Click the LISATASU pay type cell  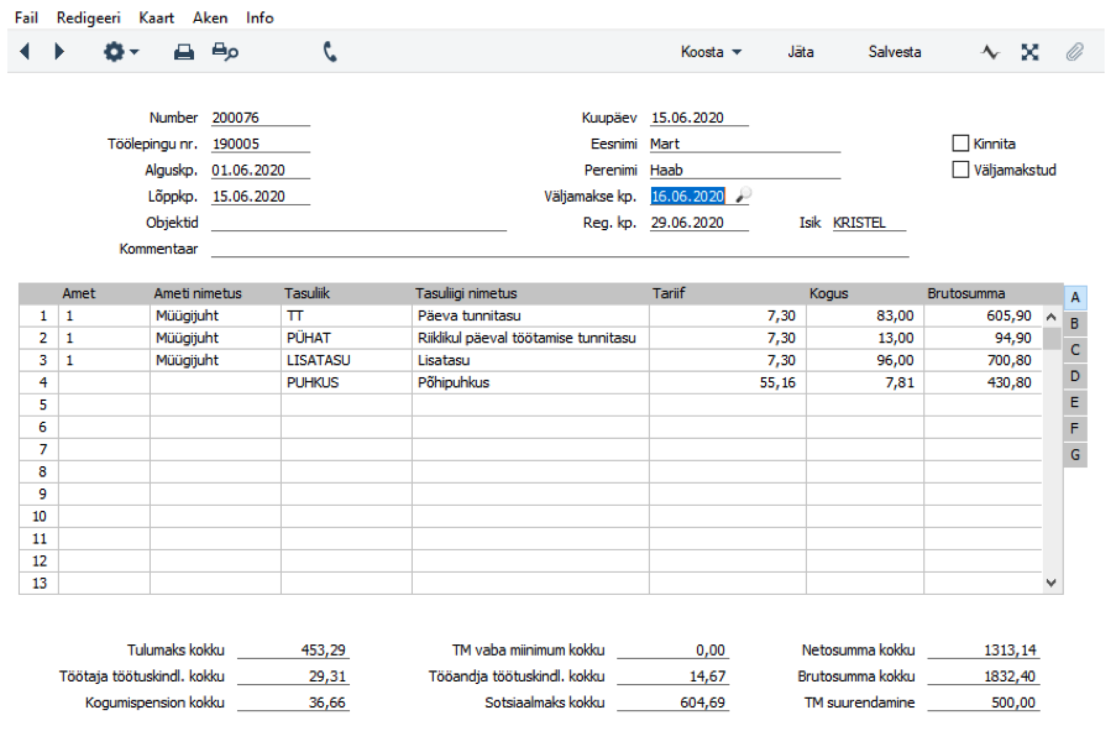[346, 360]
